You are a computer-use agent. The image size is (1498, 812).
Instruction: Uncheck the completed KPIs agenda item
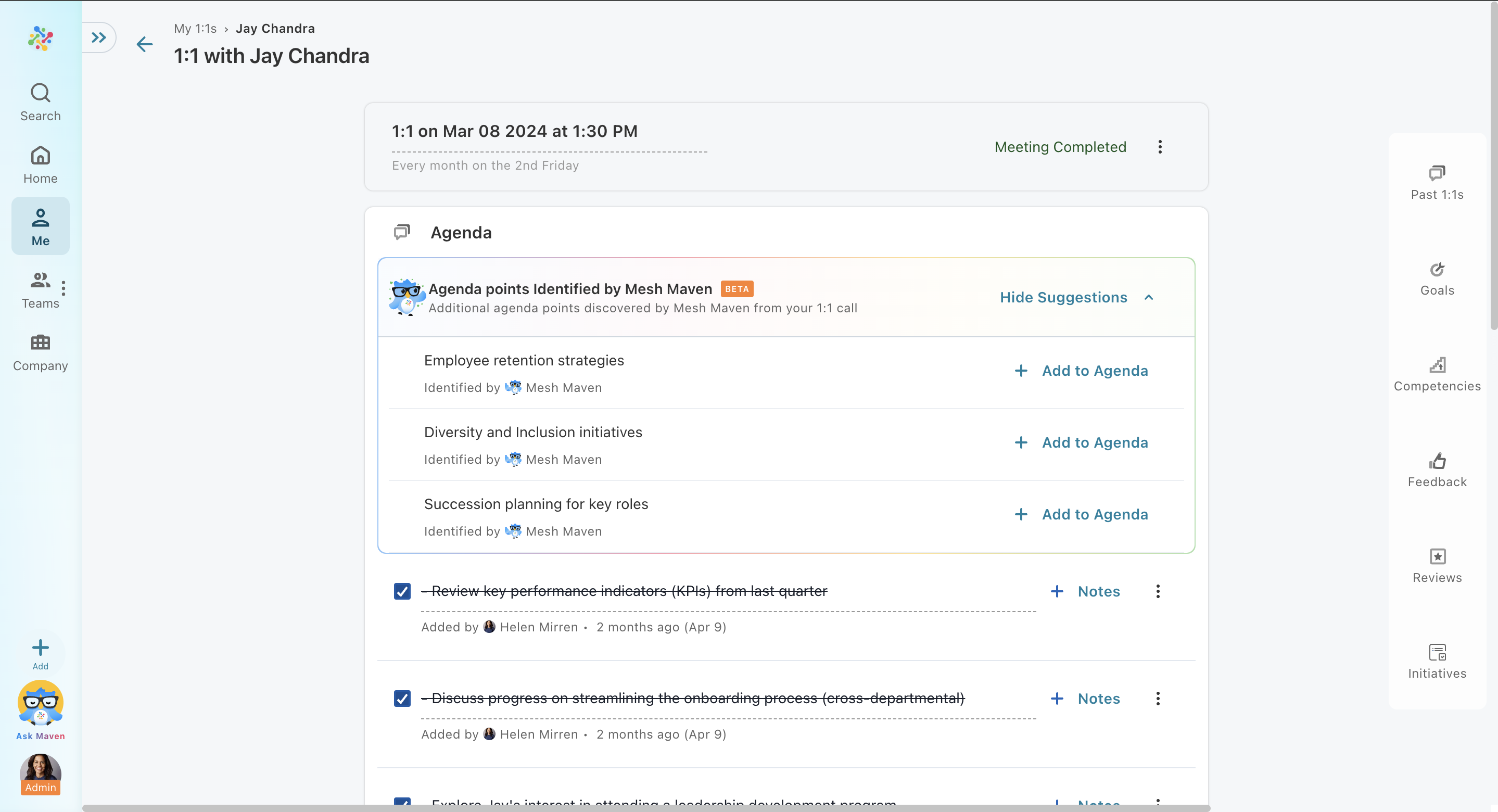click(402, 591)
